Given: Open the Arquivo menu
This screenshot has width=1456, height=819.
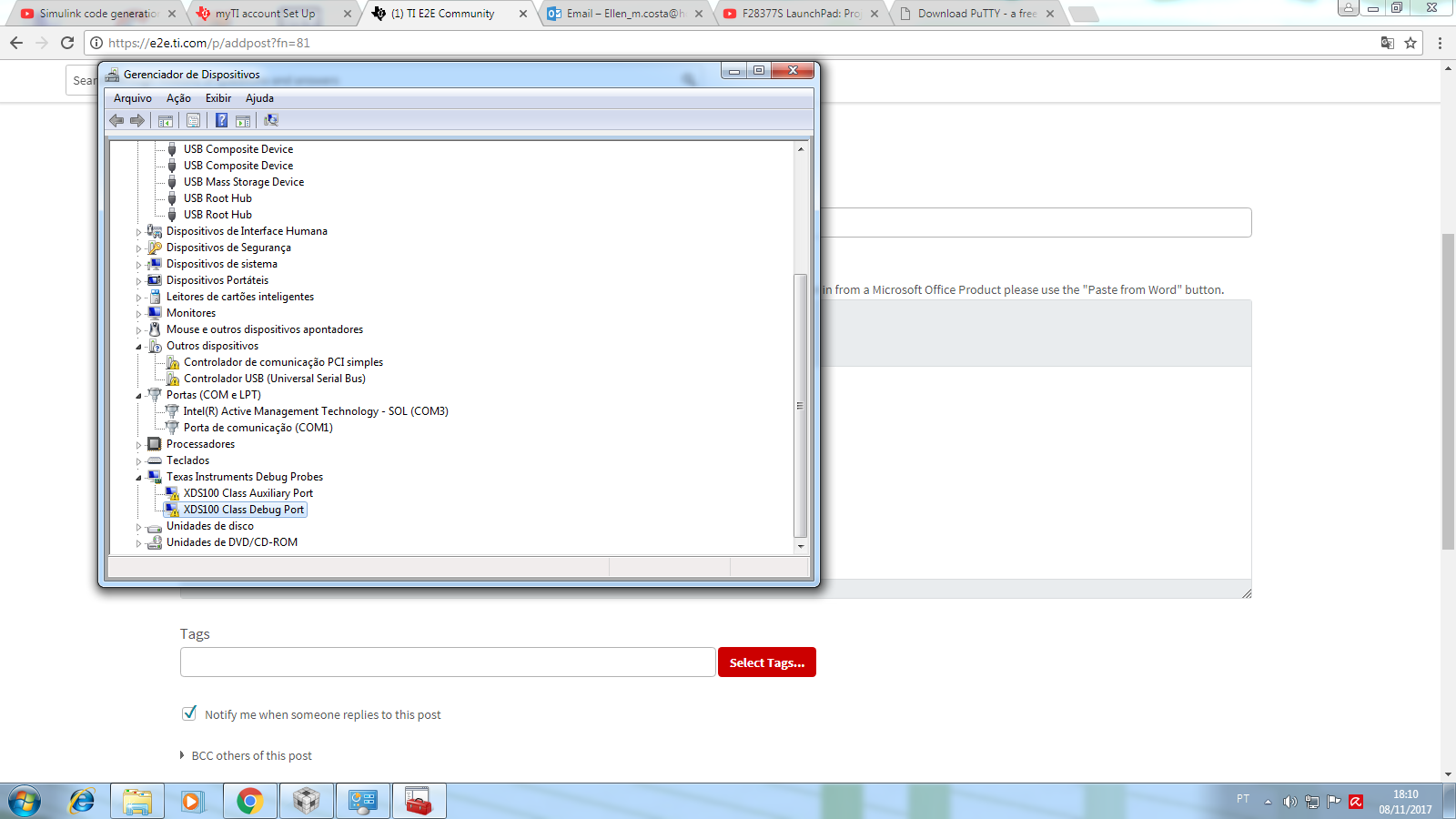Looking at the screenshot, I should pos(133,98).
